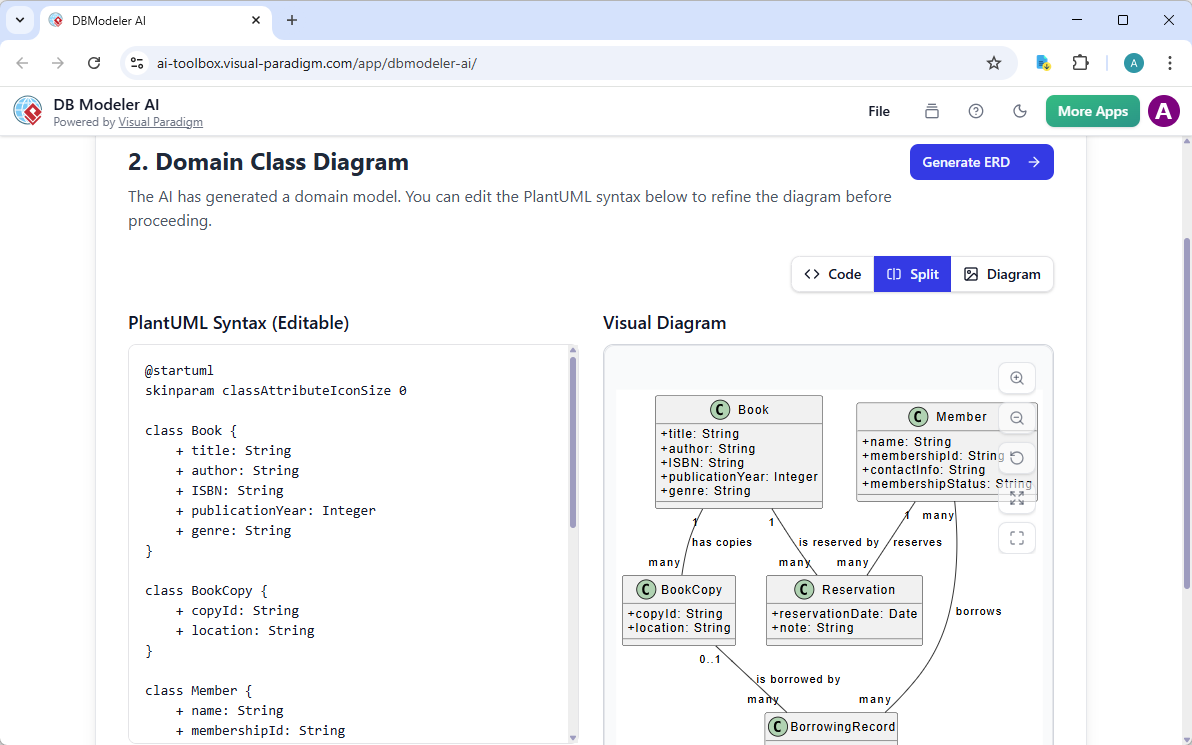The height and width of the screenshot is (745, 1192).
Task: Open More Apps
Action: click(x=1092, y=111)
